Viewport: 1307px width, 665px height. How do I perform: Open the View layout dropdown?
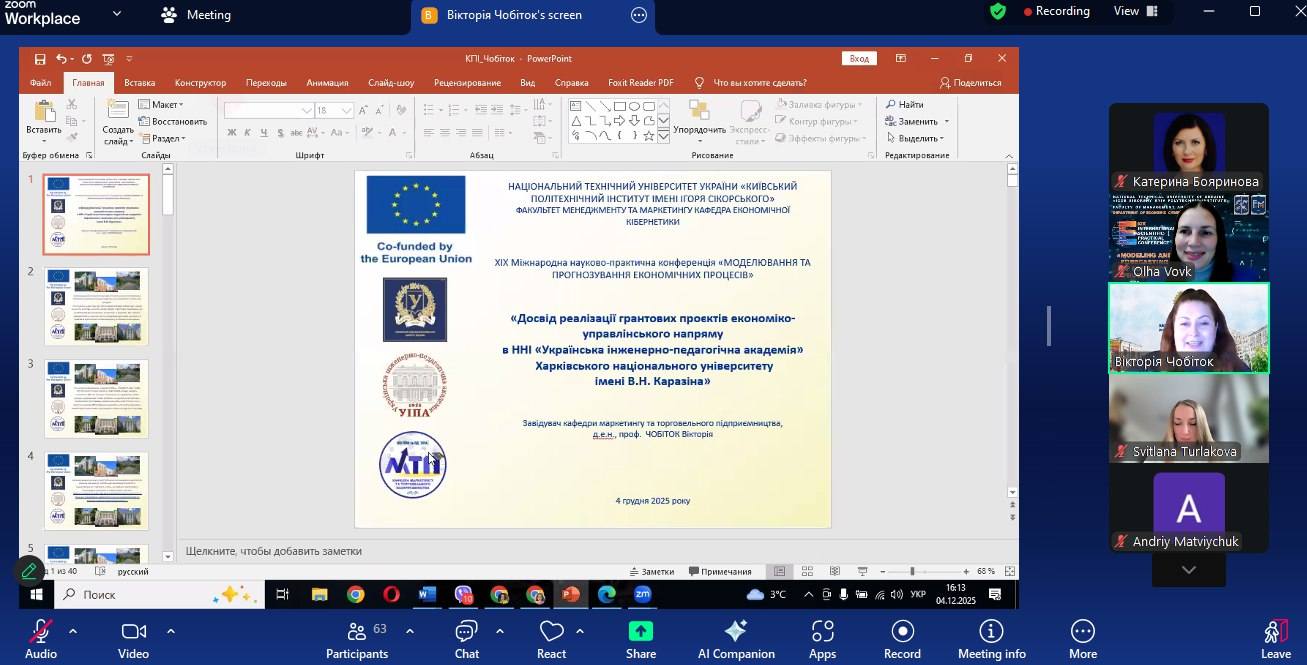1135,11
